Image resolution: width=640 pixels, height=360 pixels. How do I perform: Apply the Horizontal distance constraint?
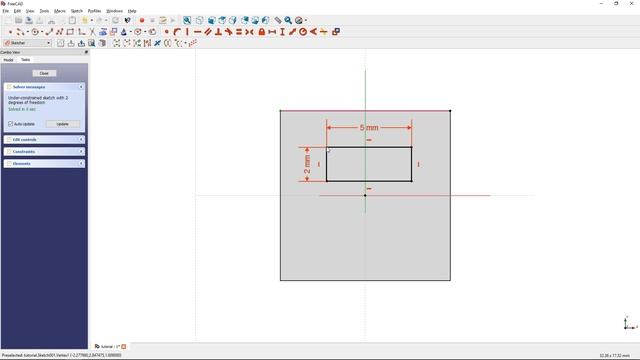tap(272, 32)
